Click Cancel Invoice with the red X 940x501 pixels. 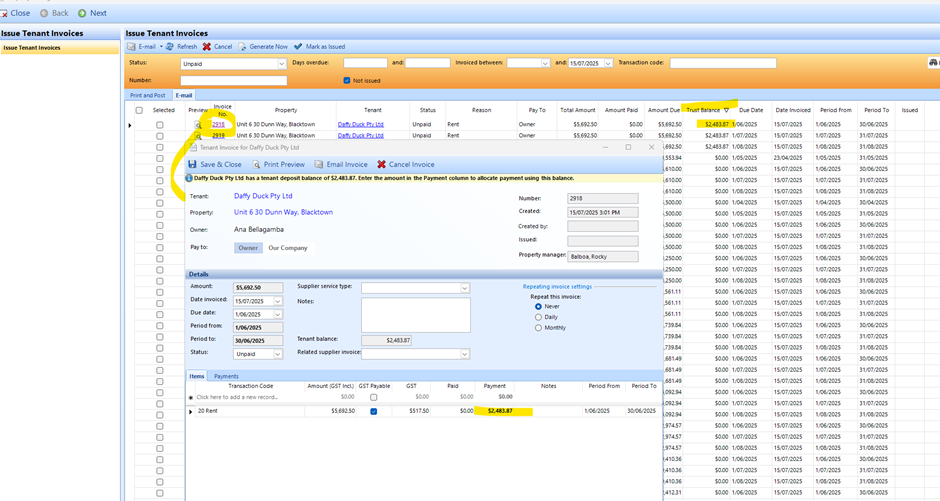click(x=406, y=164)
